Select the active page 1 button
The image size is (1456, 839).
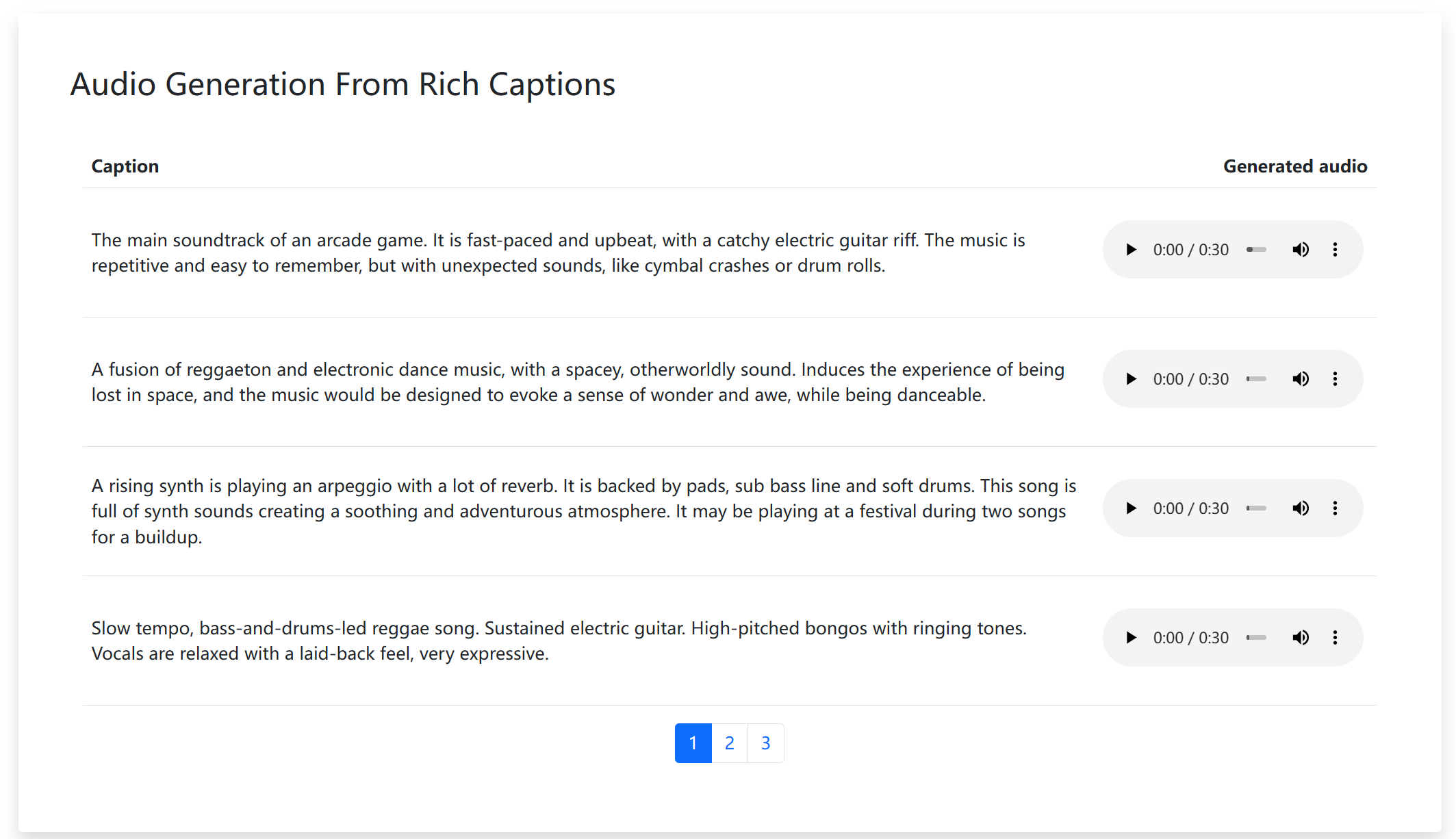(x=693, y=743)
